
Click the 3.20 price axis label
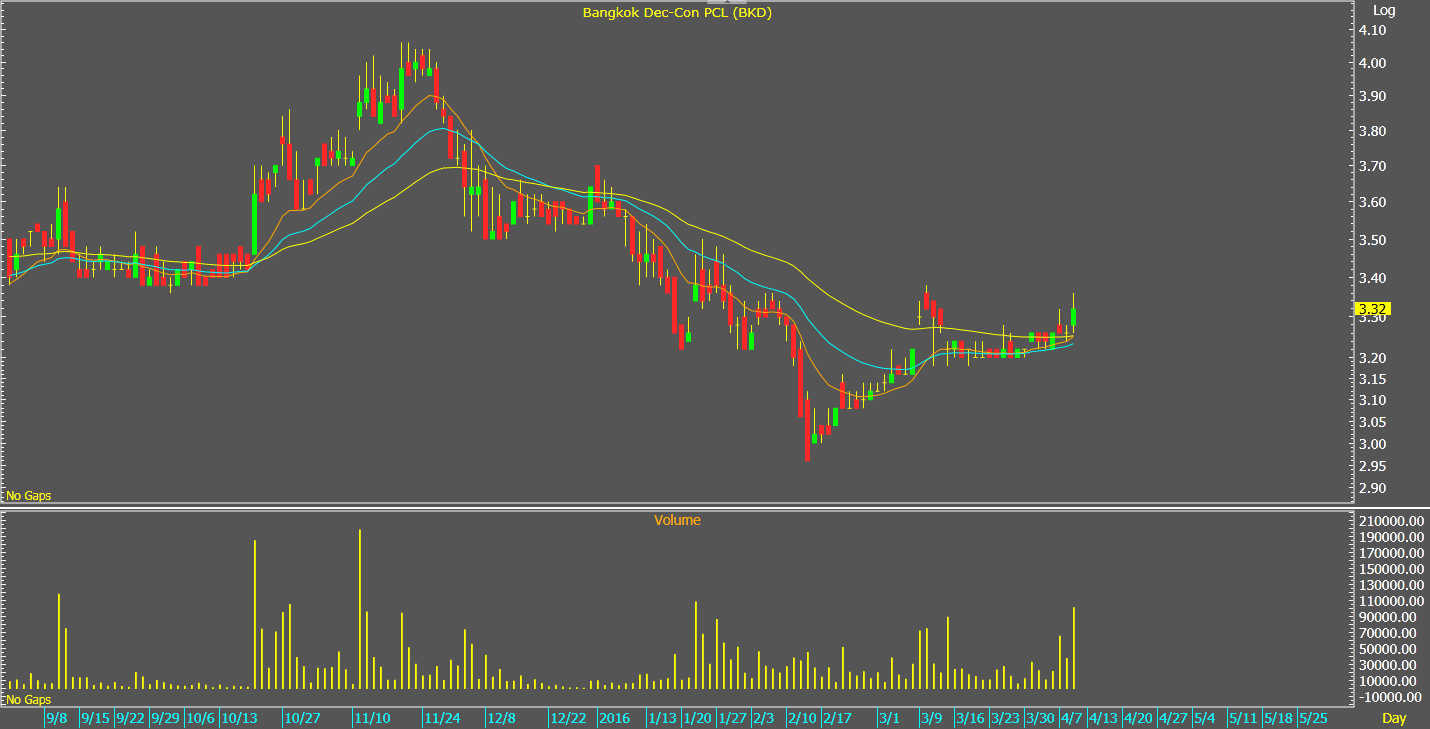coord(1373,358)
